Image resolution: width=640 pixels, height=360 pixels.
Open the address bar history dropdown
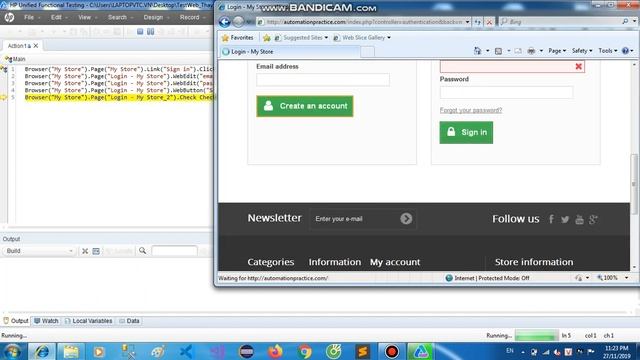pyautogui.click(x=467, y=22)
